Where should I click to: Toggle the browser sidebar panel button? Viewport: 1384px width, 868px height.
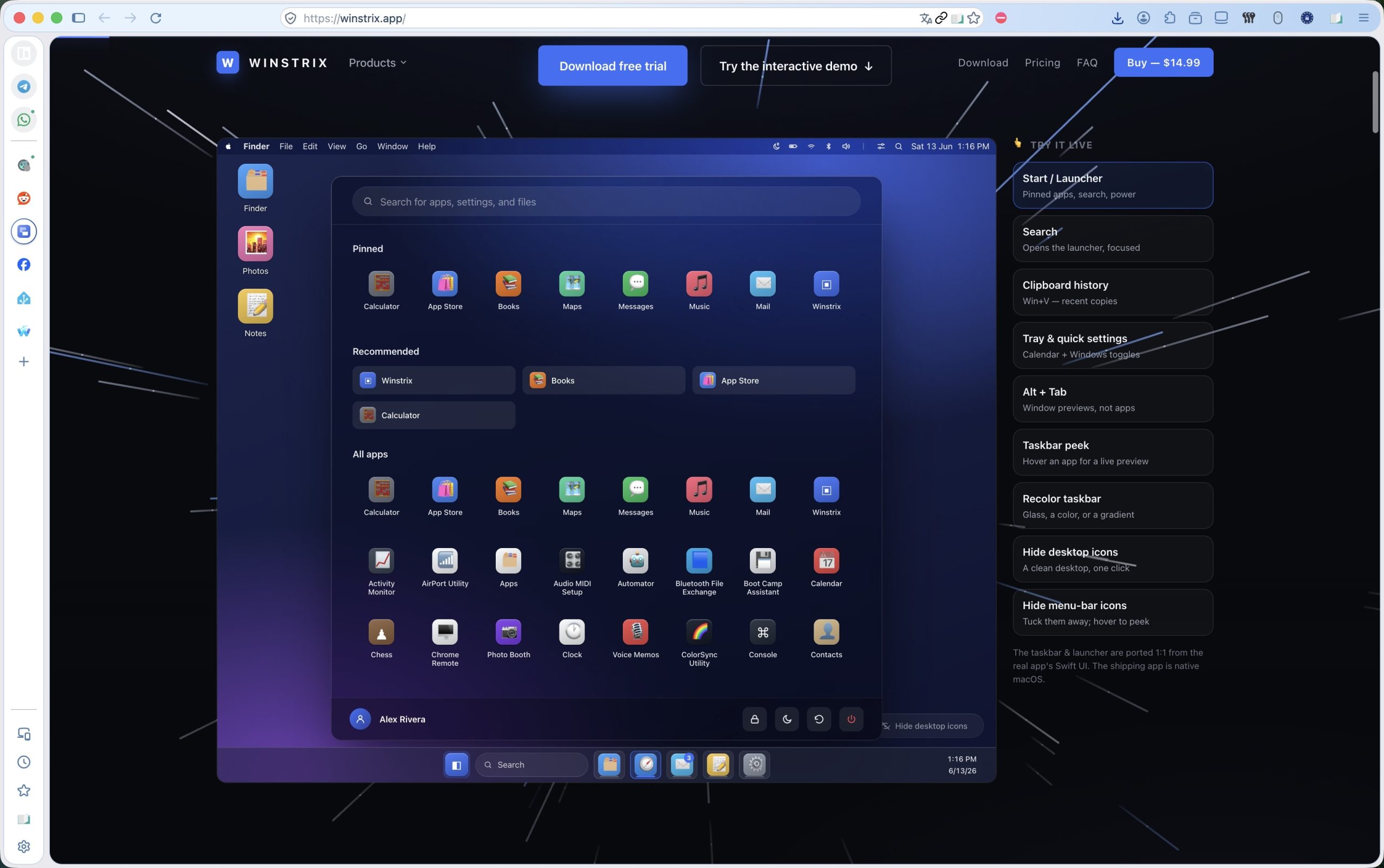coord(79,18)
